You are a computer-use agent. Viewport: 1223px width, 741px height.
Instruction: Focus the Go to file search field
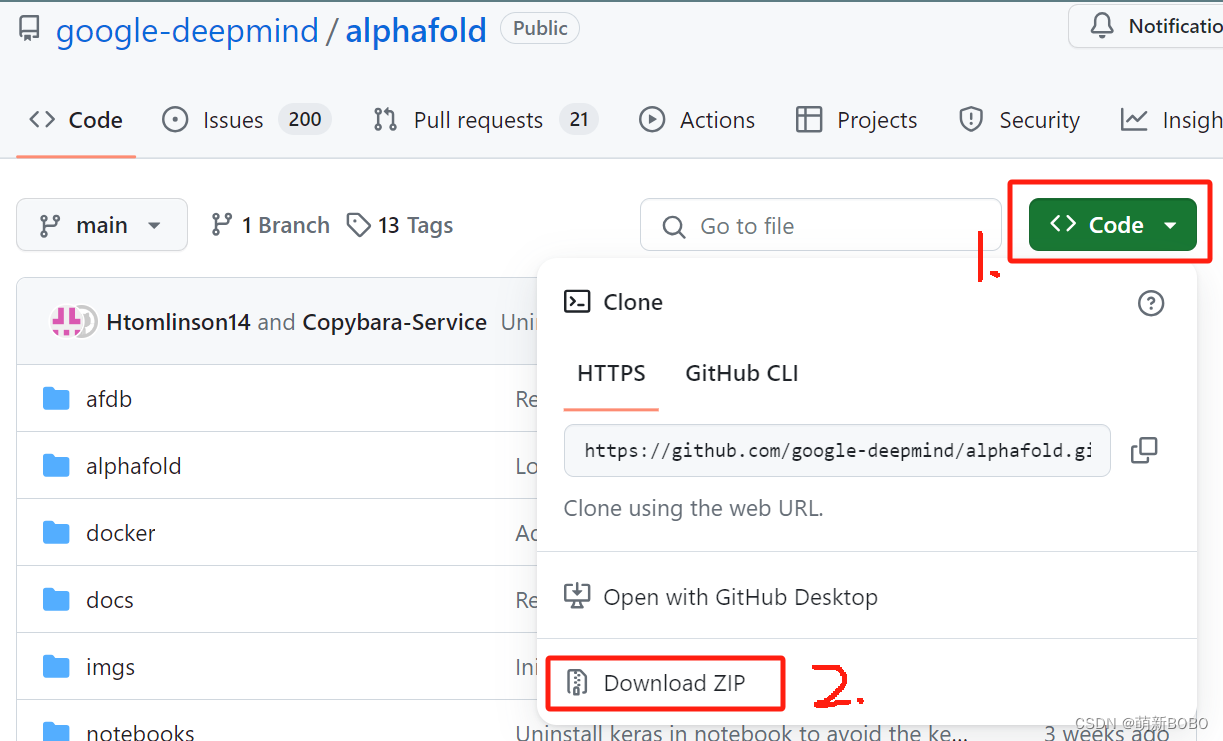tap(820, 226)
